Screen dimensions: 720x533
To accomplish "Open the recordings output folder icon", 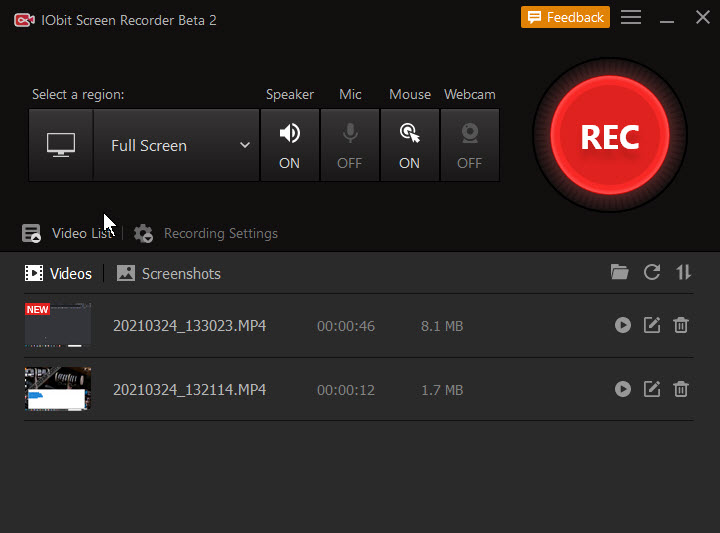I will click(x=619, y=272).
